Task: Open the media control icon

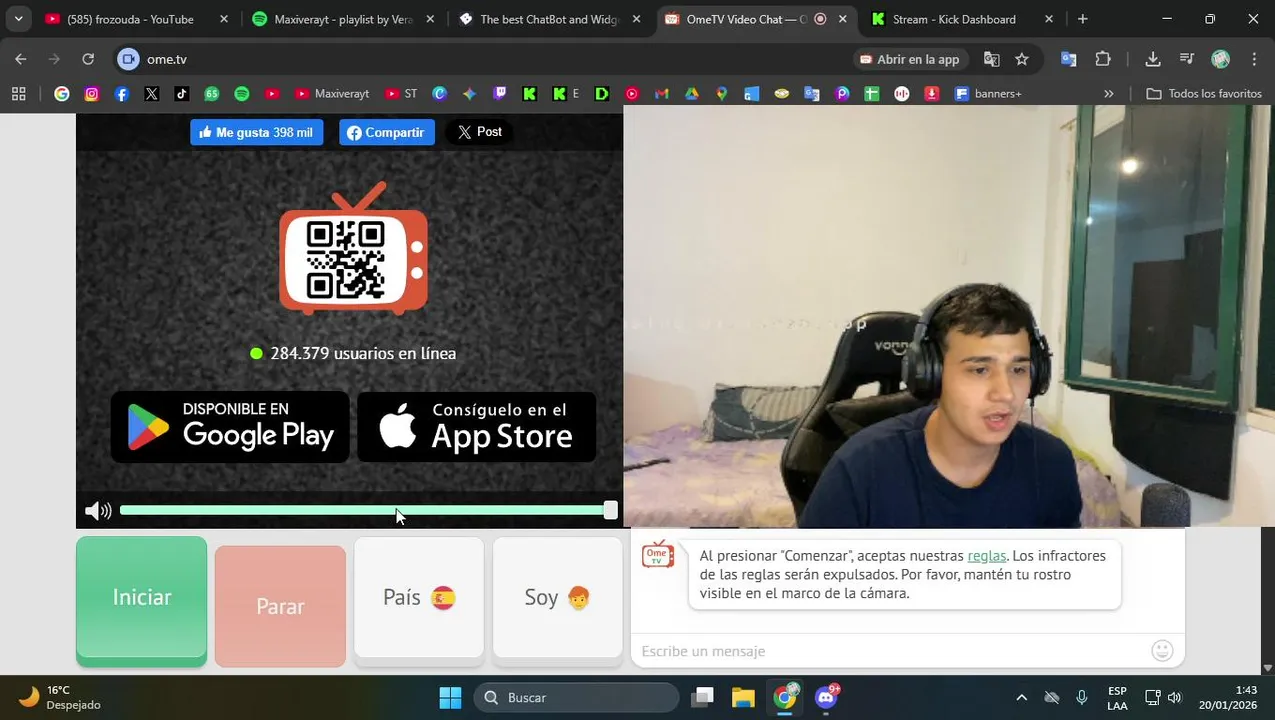Action: 1187,59
